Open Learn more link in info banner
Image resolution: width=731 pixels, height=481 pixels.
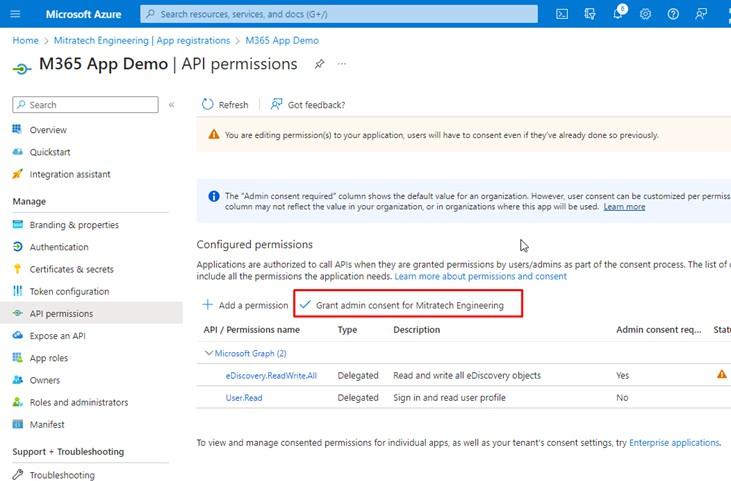[x=624, y=206]
